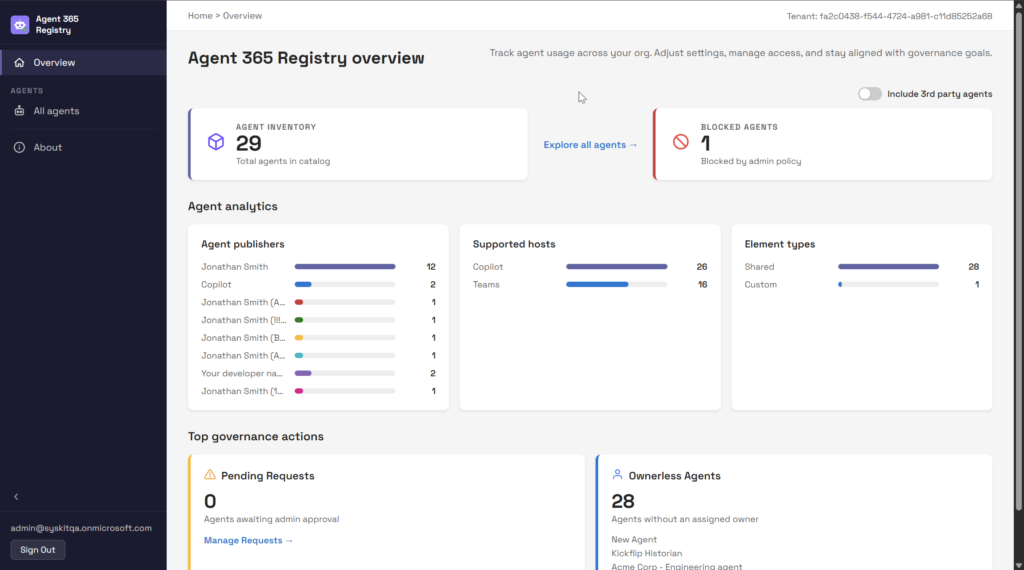Open the About menu item
This screenshot has width=1024, height=570.
(84, 148)
